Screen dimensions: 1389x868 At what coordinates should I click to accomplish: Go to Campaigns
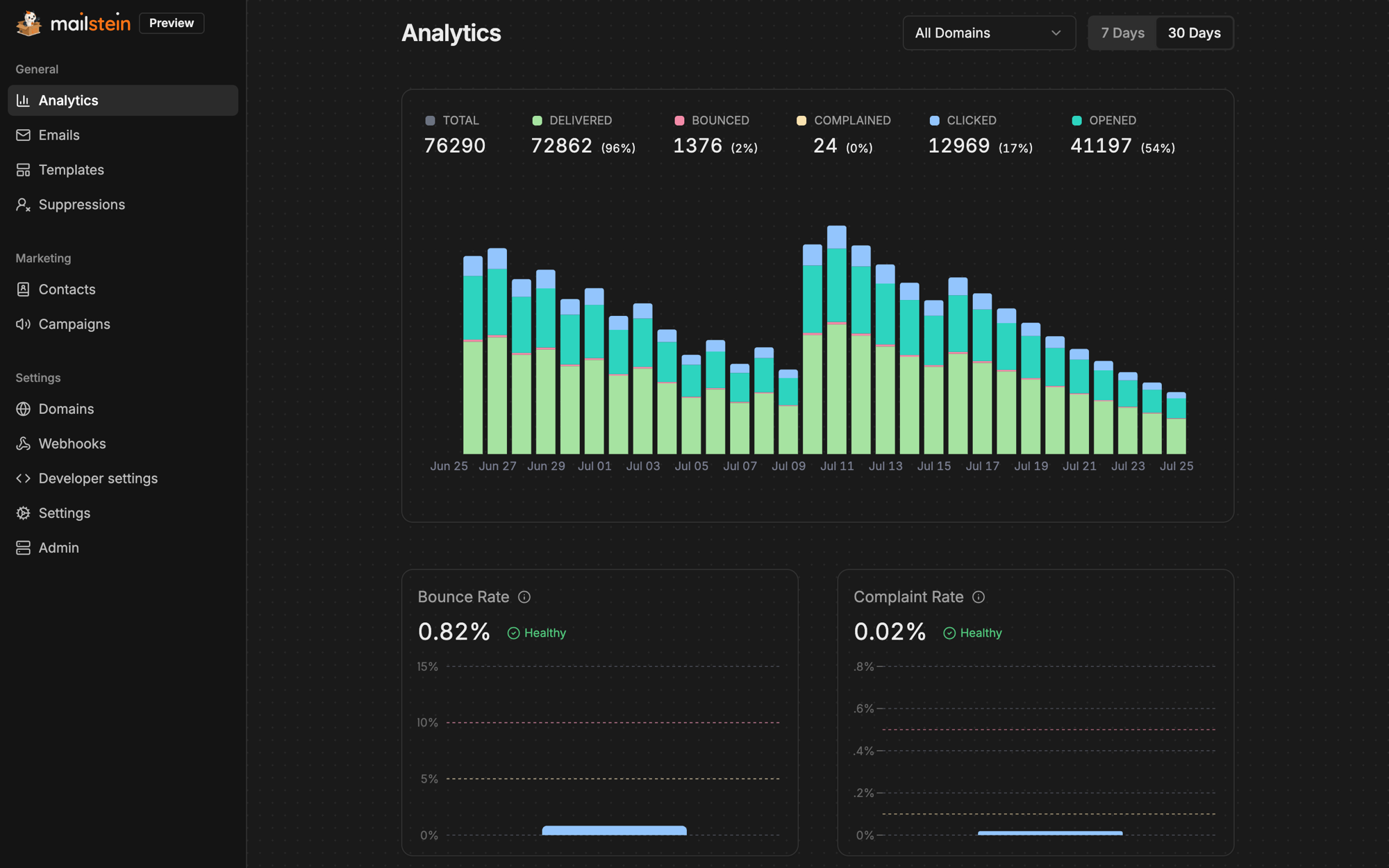click(x=74, y=324)
